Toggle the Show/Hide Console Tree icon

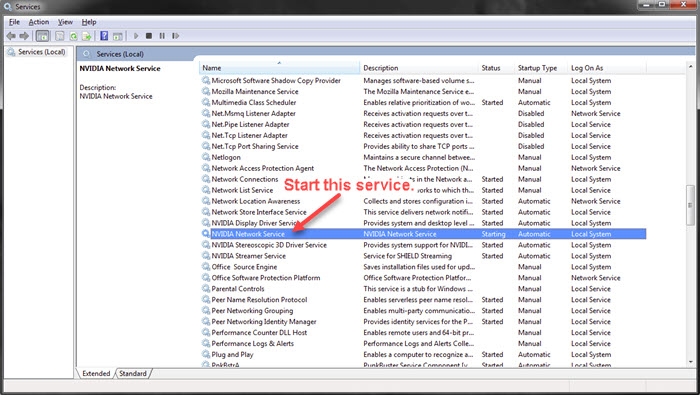coord(42,36)
